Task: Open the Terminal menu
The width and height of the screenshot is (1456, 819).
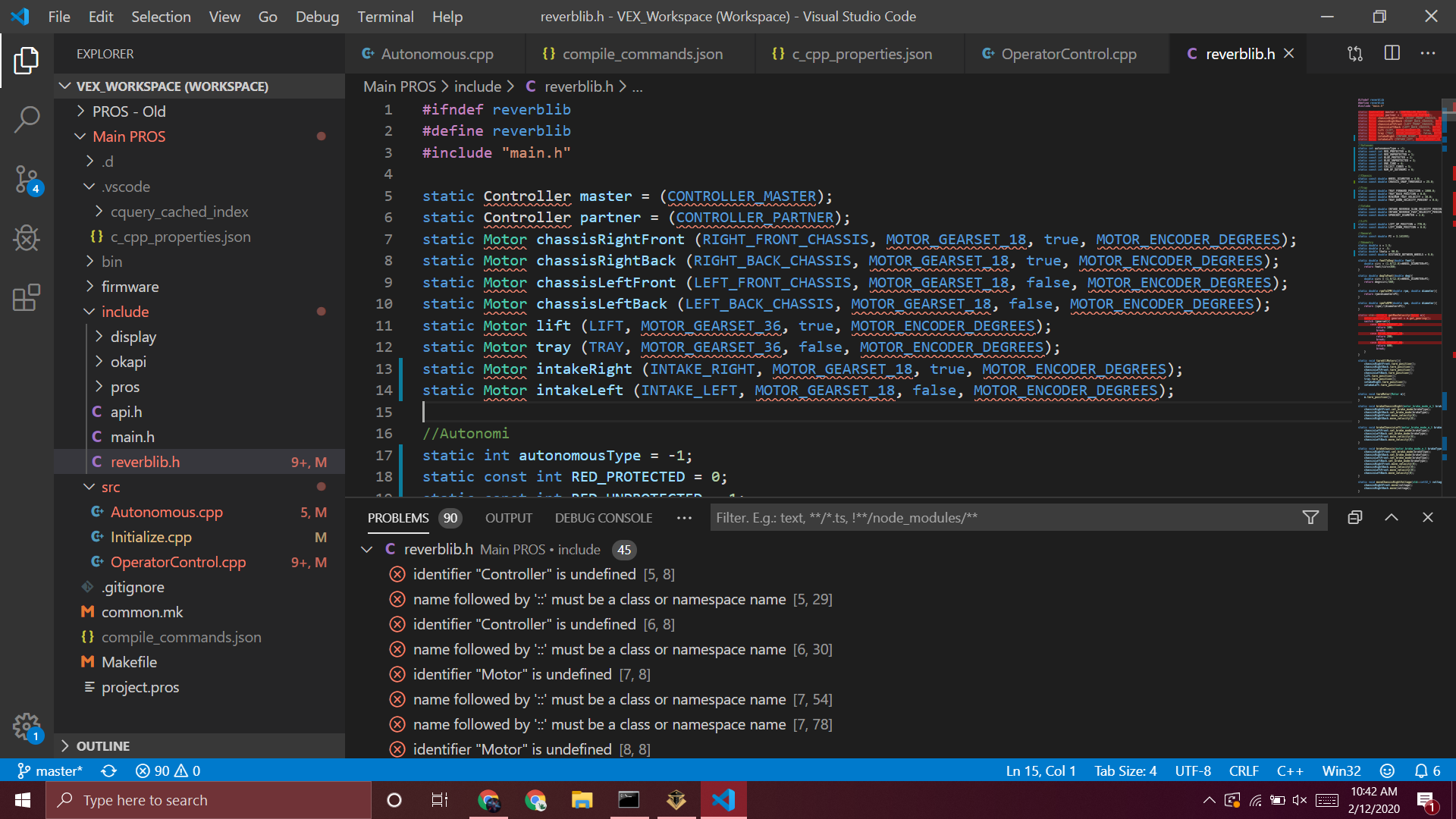Action: (385, 17)
